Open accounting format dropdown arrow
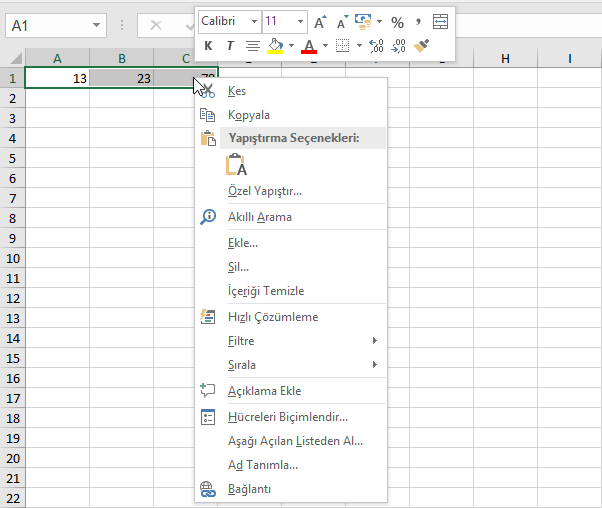Viewport: 602px width, 508px height. click(379, 22)
